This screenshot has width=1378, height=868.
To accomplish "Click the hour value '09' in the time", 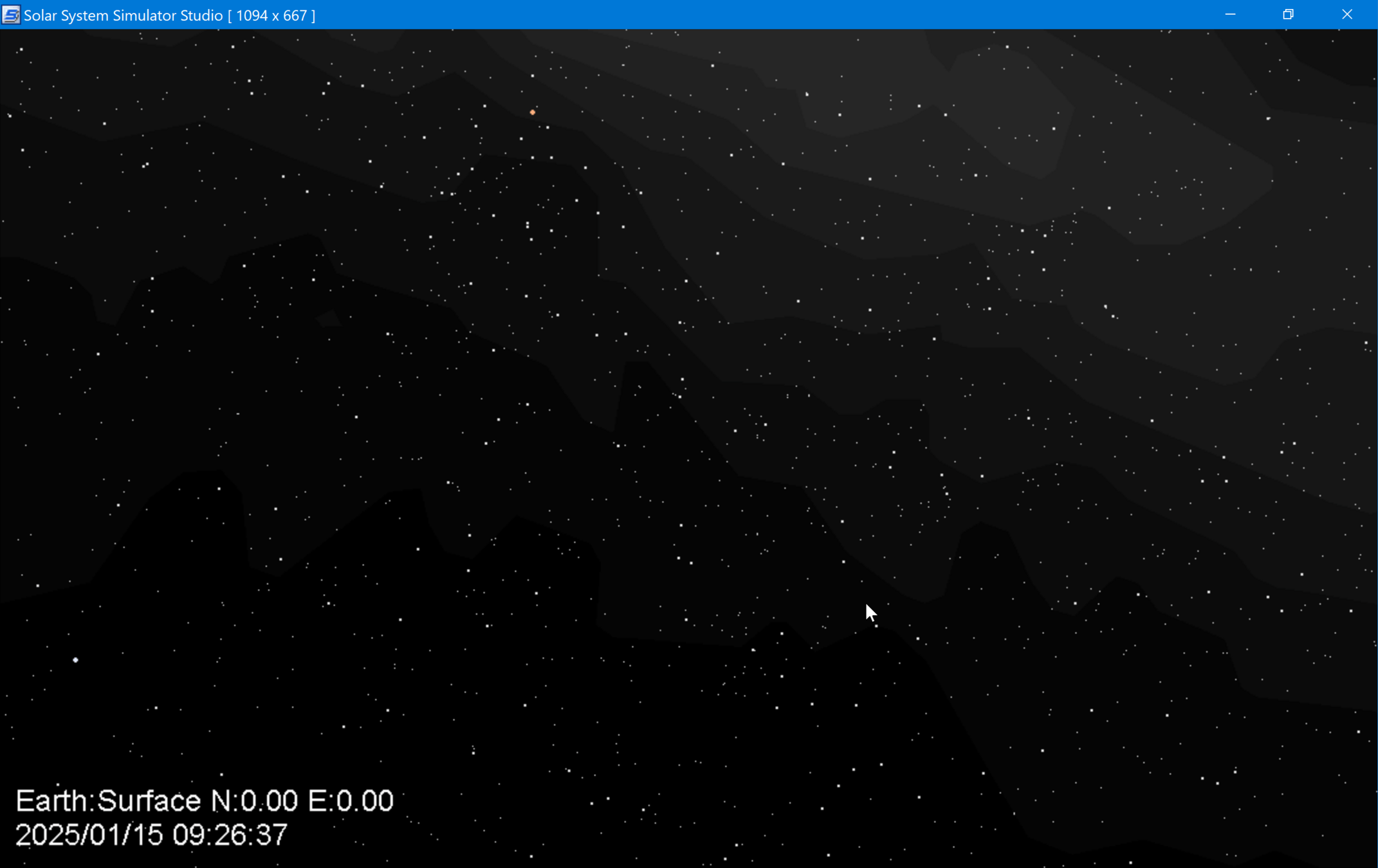I will 188,835.
